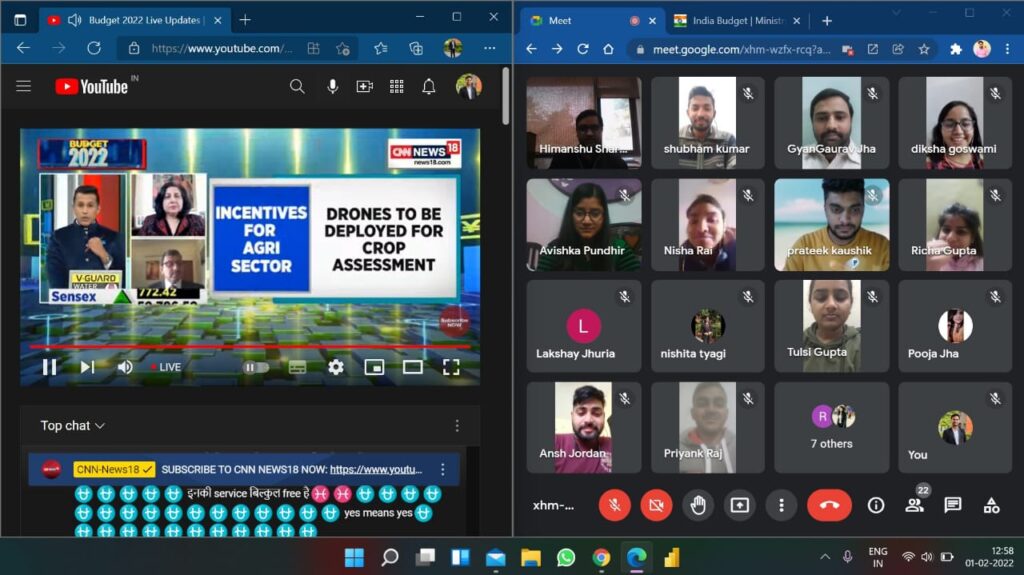The width and height of the screenshot is (1024, 575).
Task: Open WhatsApp from the Windows taskbar
Action: (x=566, y=557)
